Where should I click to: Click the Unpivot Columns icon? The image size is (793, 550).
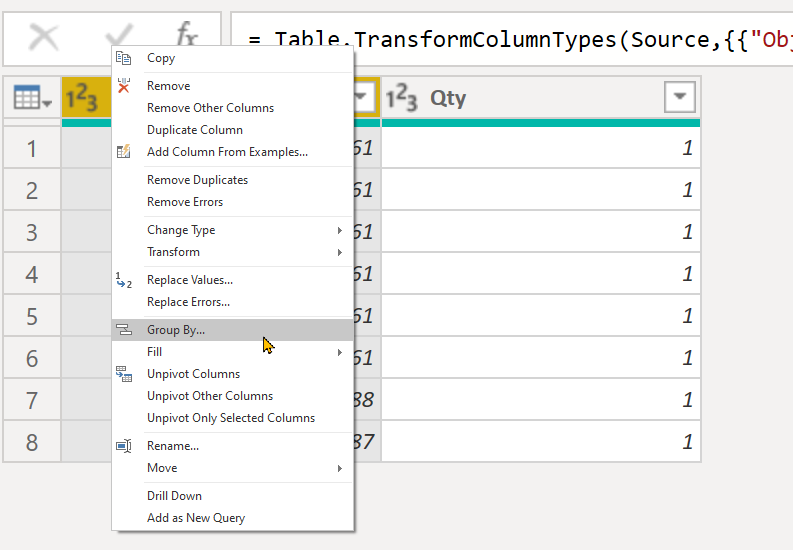pyautogui.click(x=123, y=374)
